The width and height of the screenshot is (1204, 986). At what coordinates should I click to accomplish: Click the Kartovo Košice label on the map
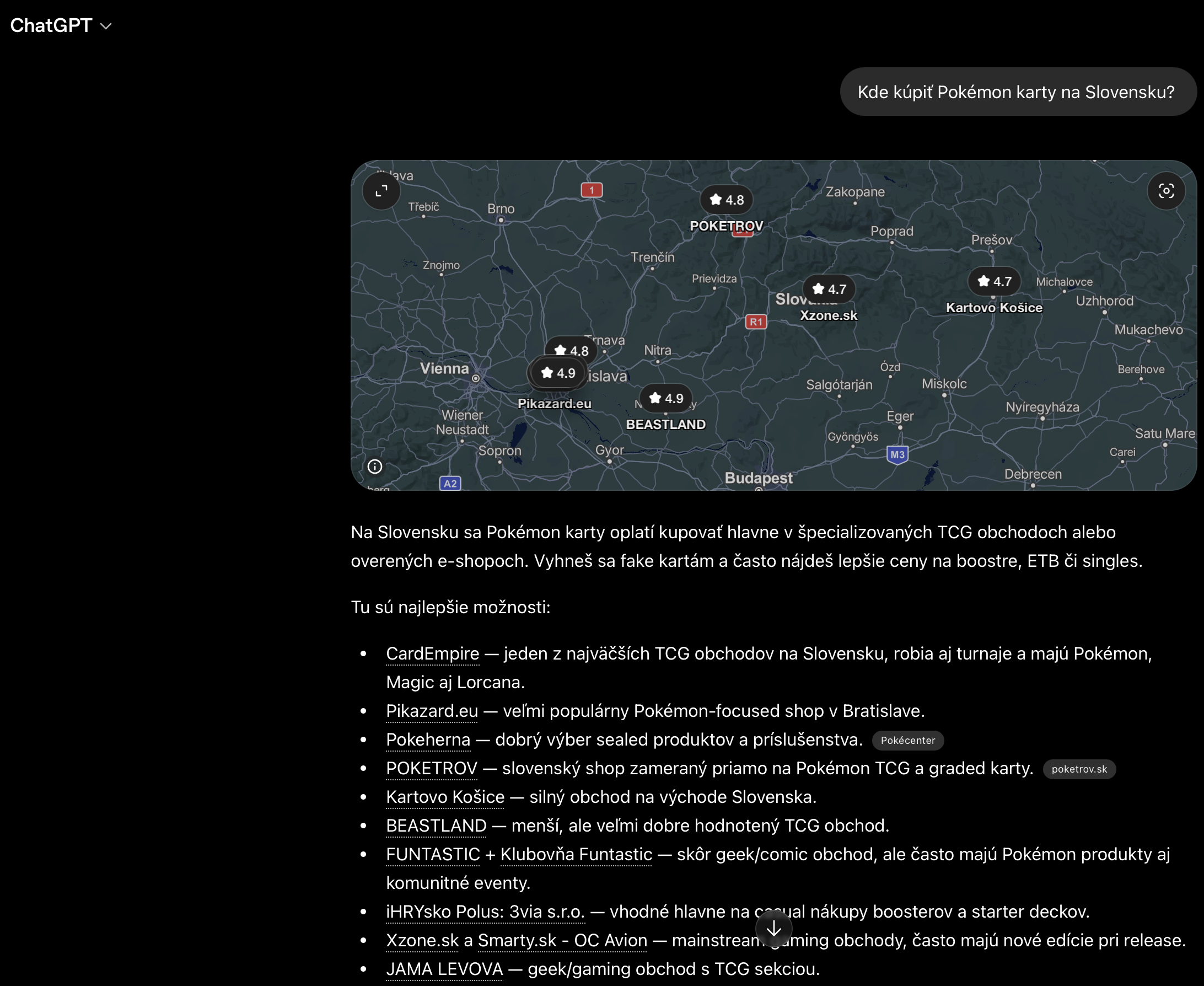click(x=994, y=307)
